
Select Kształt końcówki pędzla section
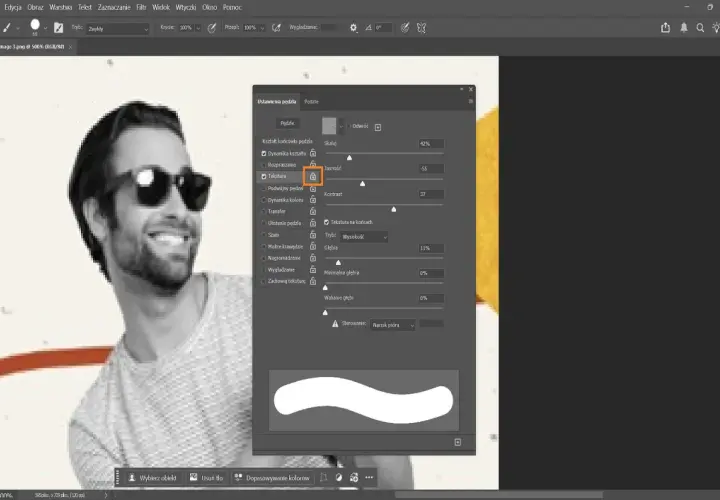(287, 141)
